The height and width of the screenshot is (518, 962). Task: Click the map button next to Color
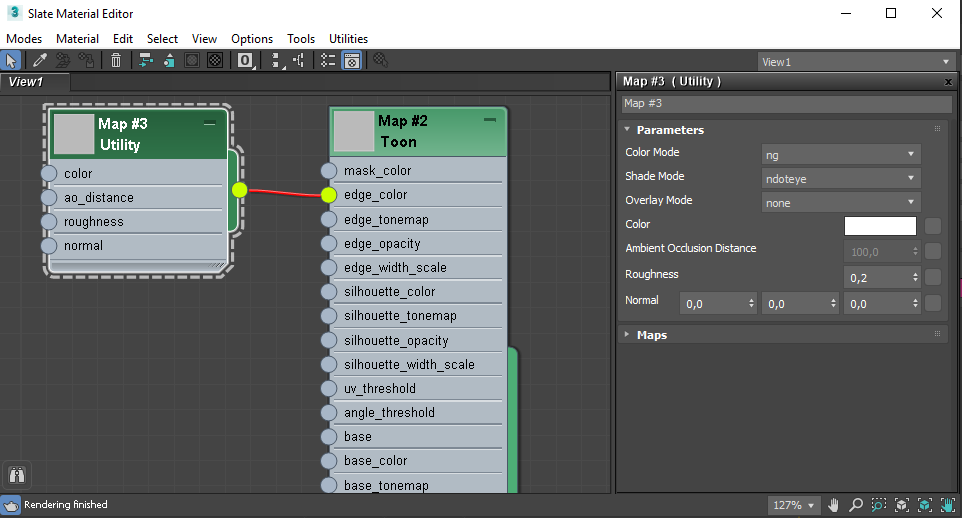click(933, 226)
